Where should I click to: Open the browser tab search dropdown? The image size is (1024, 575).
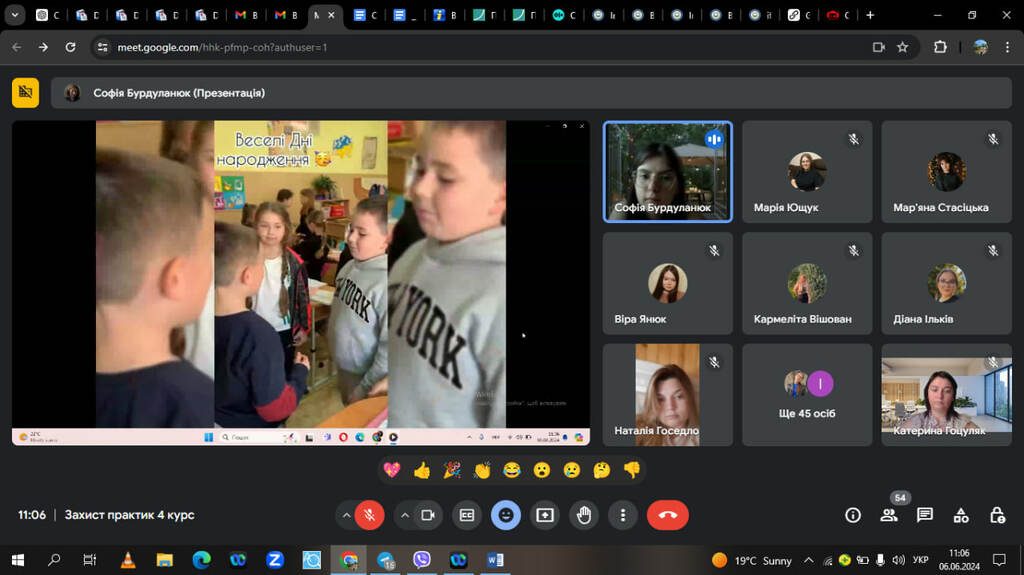tap(15, 15)
